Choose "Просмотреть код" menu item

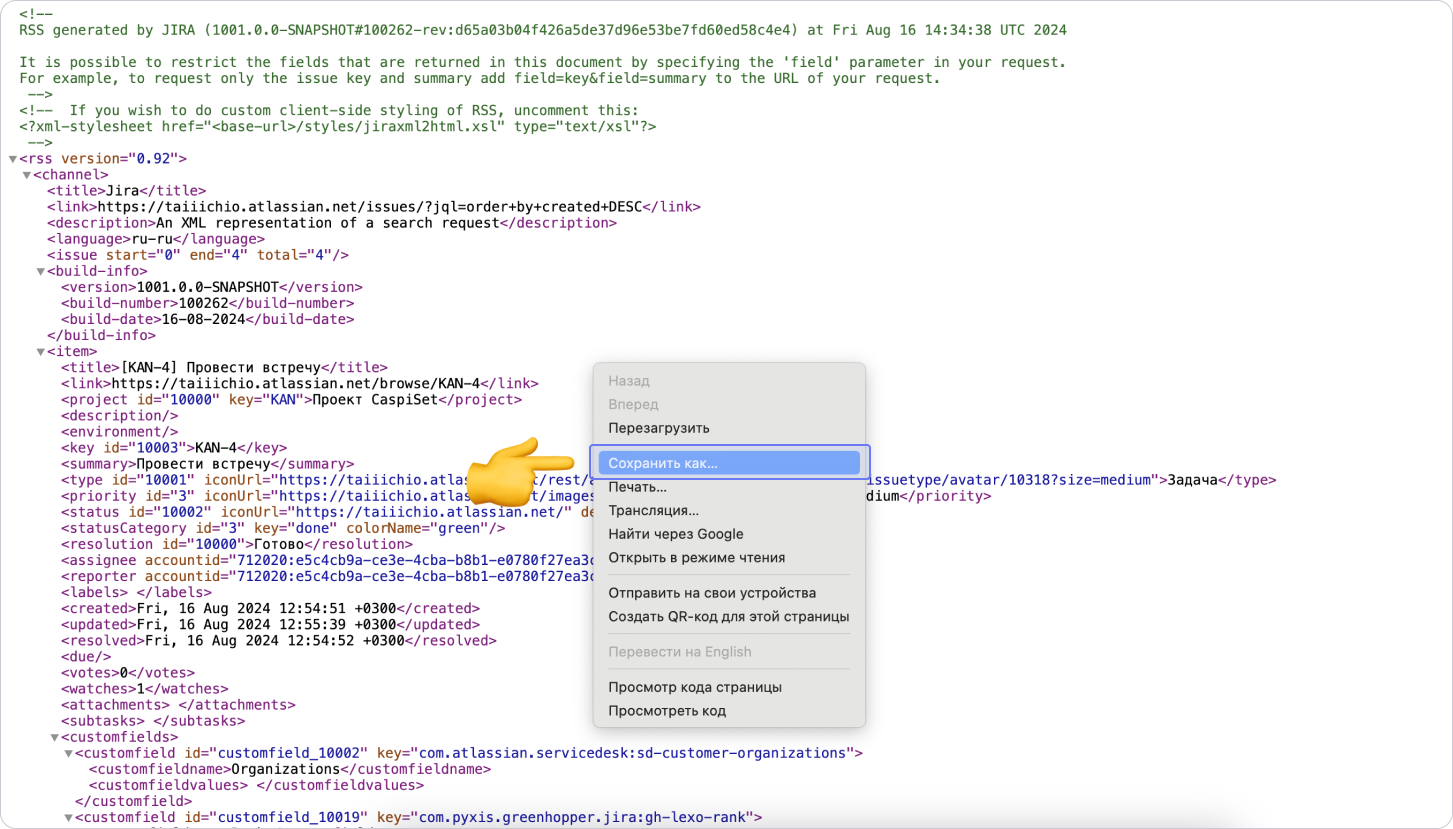[666, 711]
